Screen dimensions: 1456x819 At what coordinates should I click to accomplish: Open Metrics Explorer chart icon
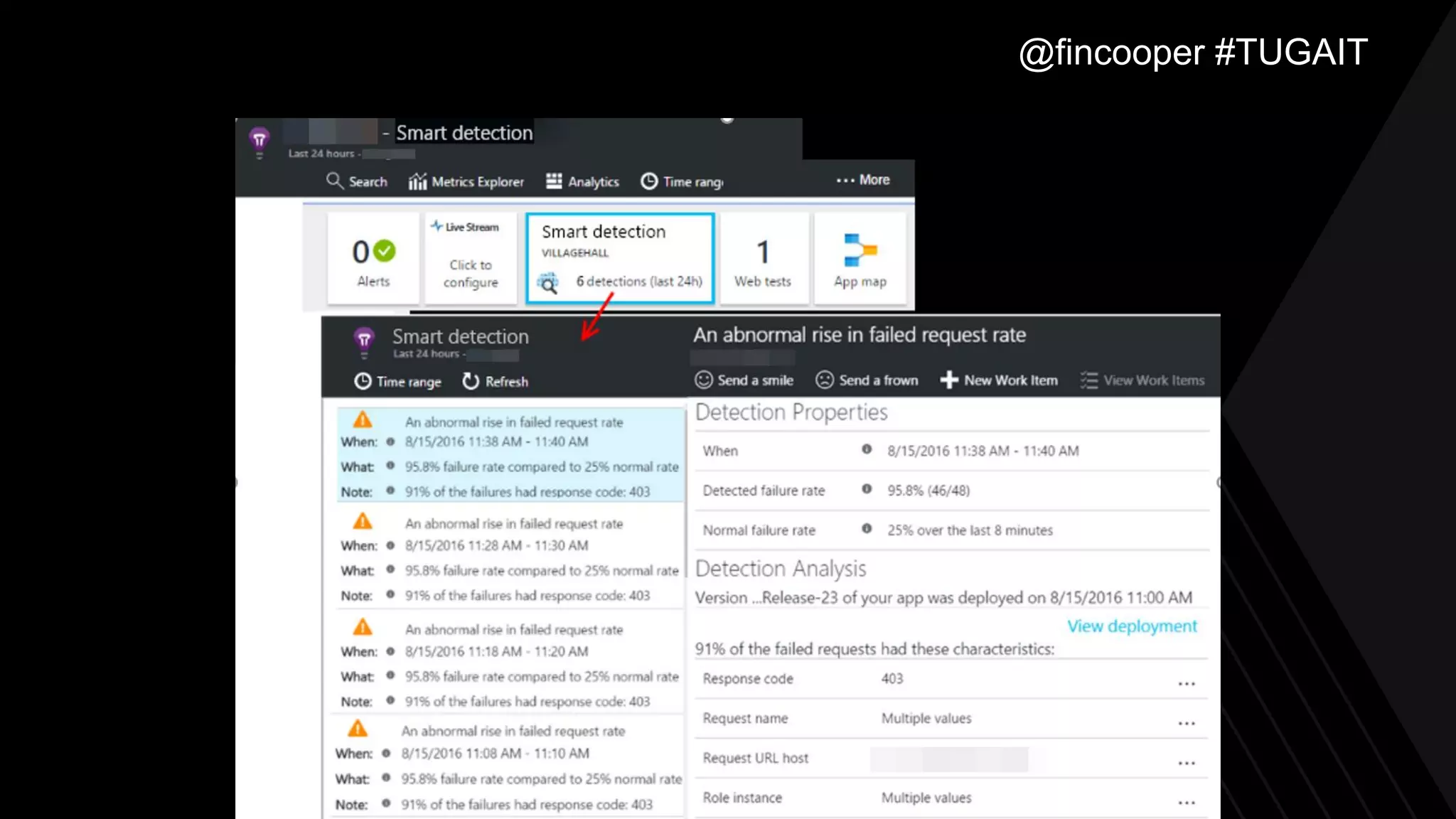417,182
